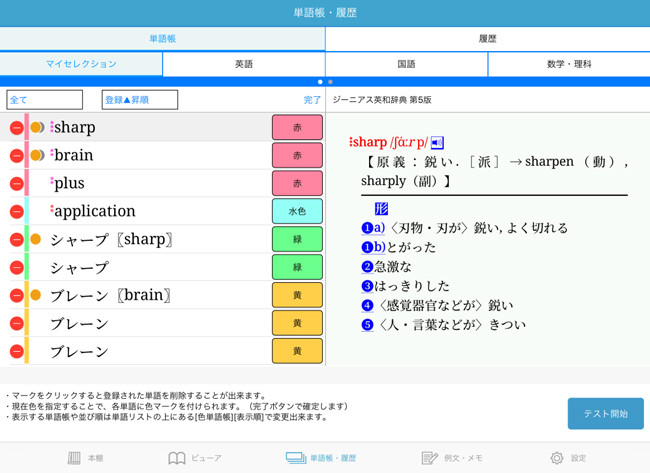Change the 黄 tag for ブレーン〔brain〕
650x473 pixels.
(297, 295)
